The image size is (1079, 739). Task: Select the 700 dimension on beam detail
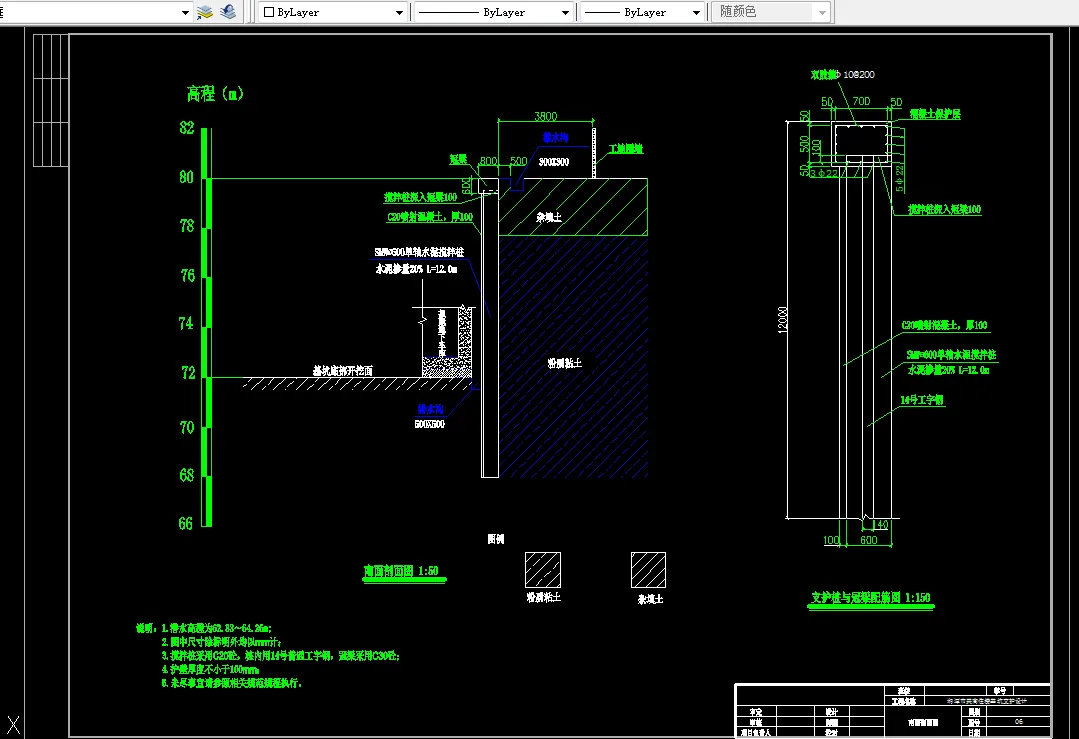click(x=862, y=101)
